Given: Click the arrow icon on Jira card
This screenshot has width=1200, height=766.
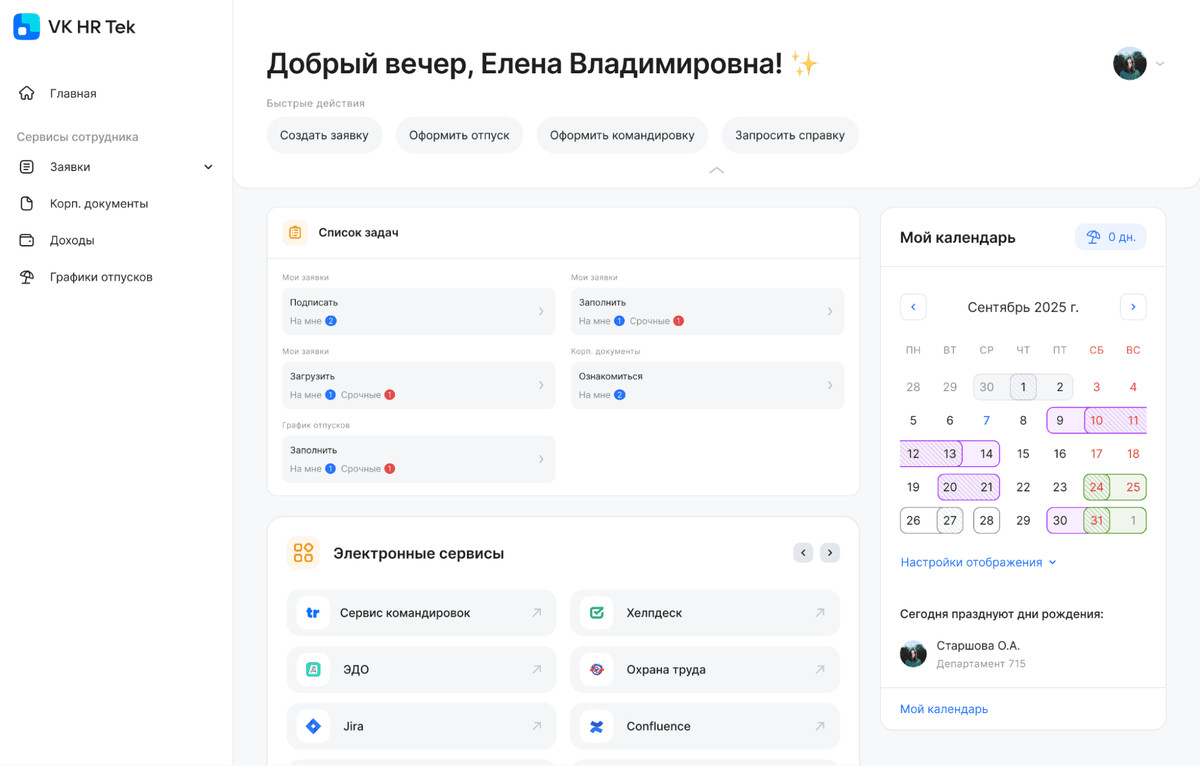Looking at the screenshot, I should (x=537, y=726).
